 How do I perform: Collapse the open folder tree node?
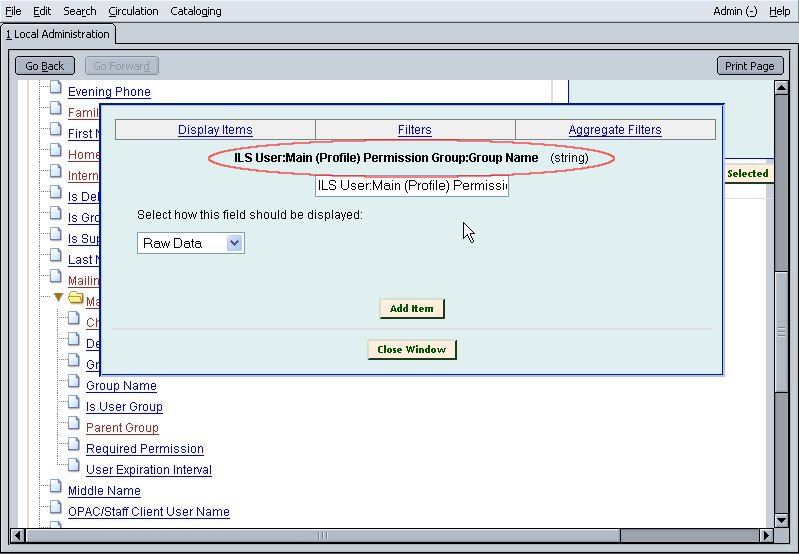(x=58, y=298)
